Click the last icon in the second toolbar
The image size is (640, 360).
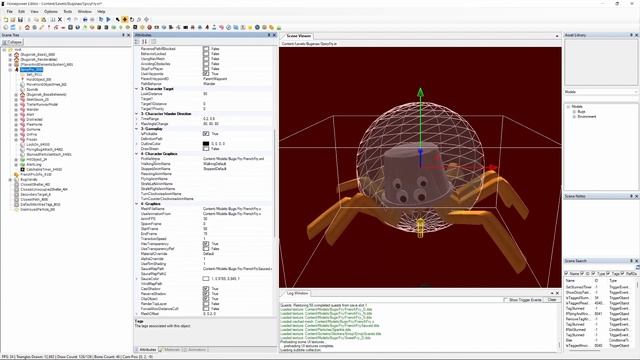pos(279,27)
